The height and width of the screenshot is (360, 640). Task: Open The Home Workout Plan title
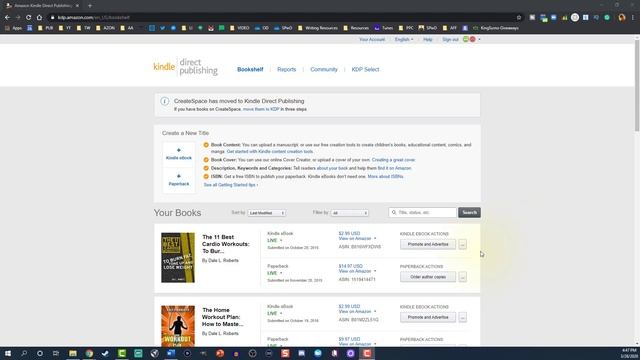[223, 317]
